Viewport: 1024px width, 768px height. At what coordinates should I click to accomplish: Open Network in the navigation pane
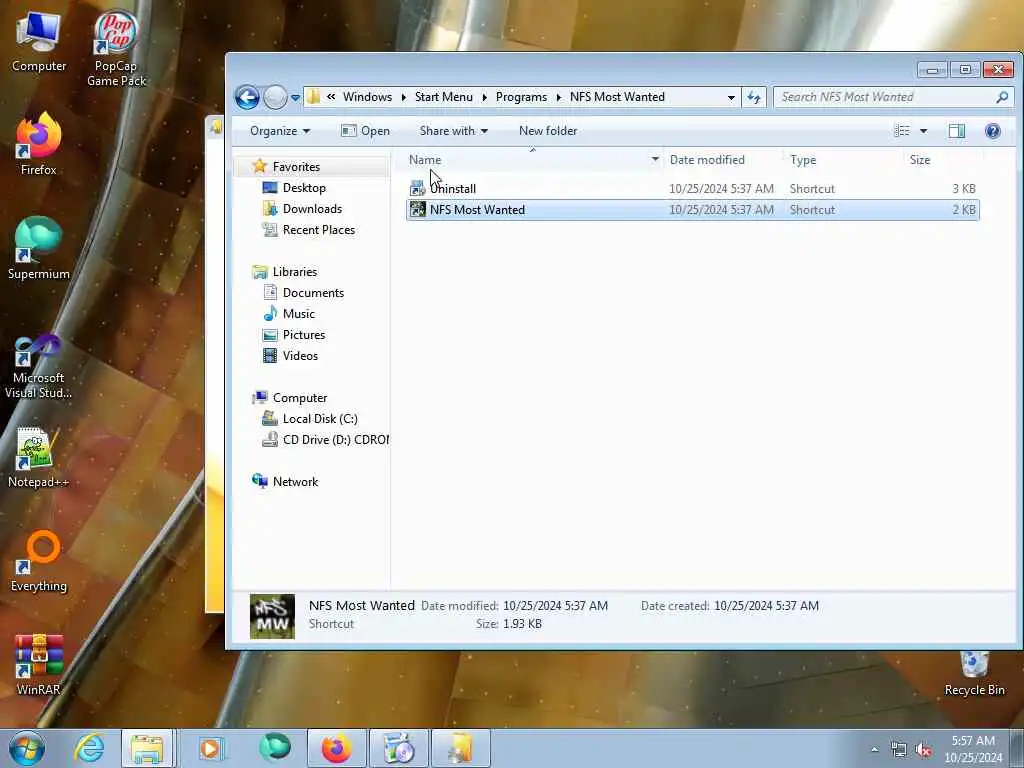[295, 481]
